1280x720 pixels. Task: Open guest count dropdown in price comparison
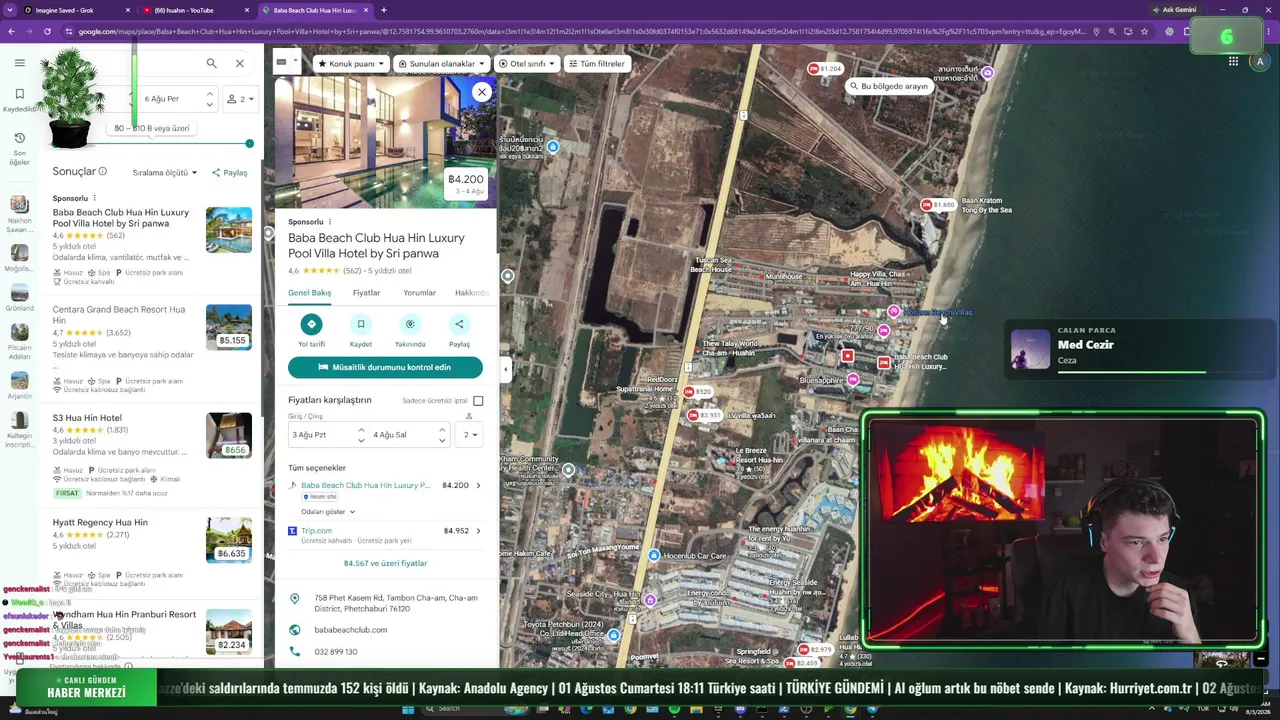click(470, 435)
